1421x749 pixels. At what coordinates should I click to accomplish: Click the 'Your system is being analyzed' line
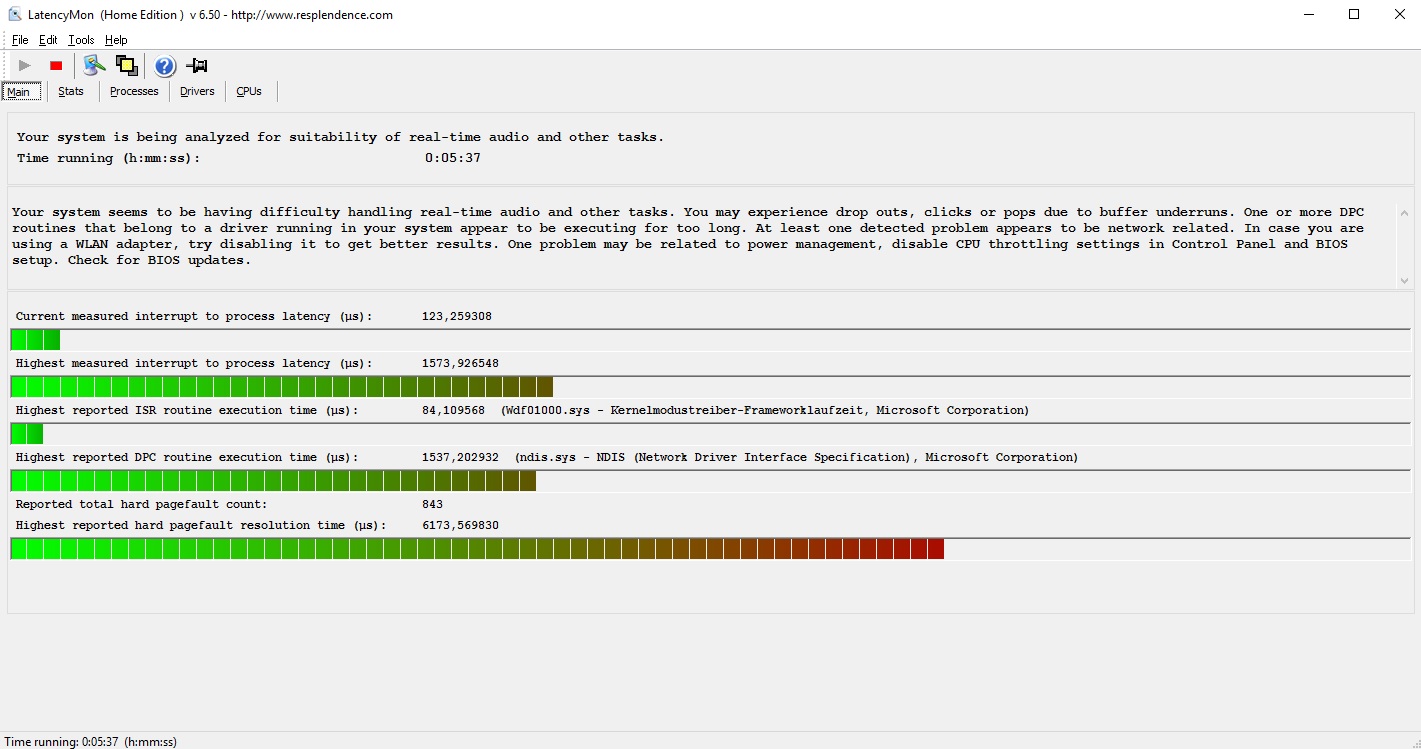coord(340,137)
